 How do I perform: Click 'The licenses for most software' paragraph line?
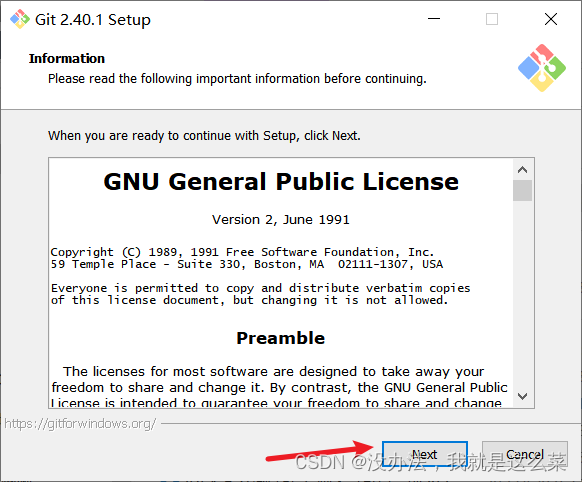click(x=274, y=371)
